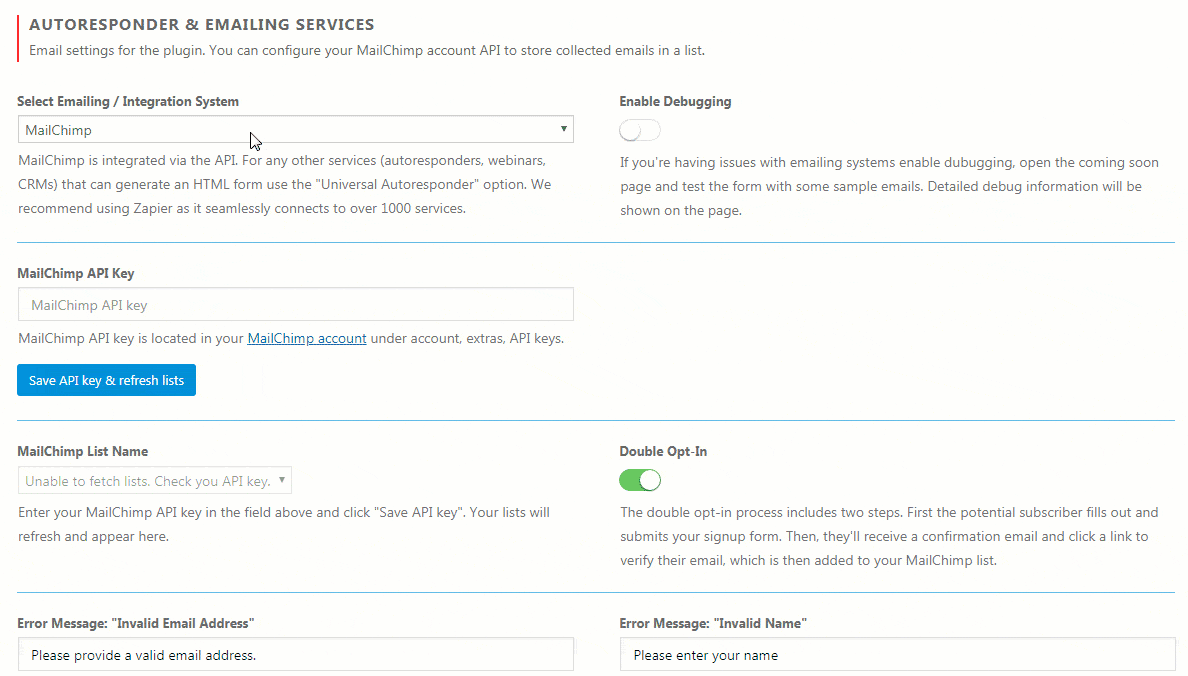Click Save API key & refresh lists button
This screenshot has height=676, width=1188.
pos(106,380)
